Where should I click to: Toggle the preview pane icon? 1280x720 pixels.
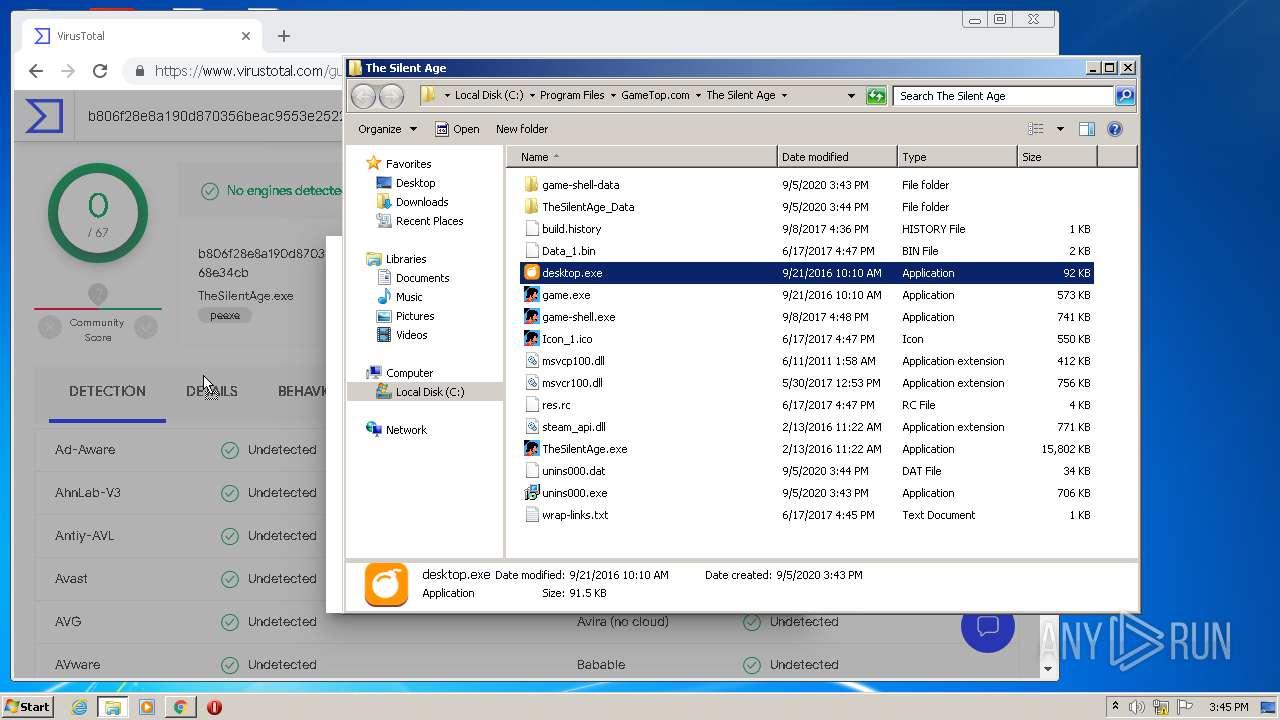(x=1087, y=129)
